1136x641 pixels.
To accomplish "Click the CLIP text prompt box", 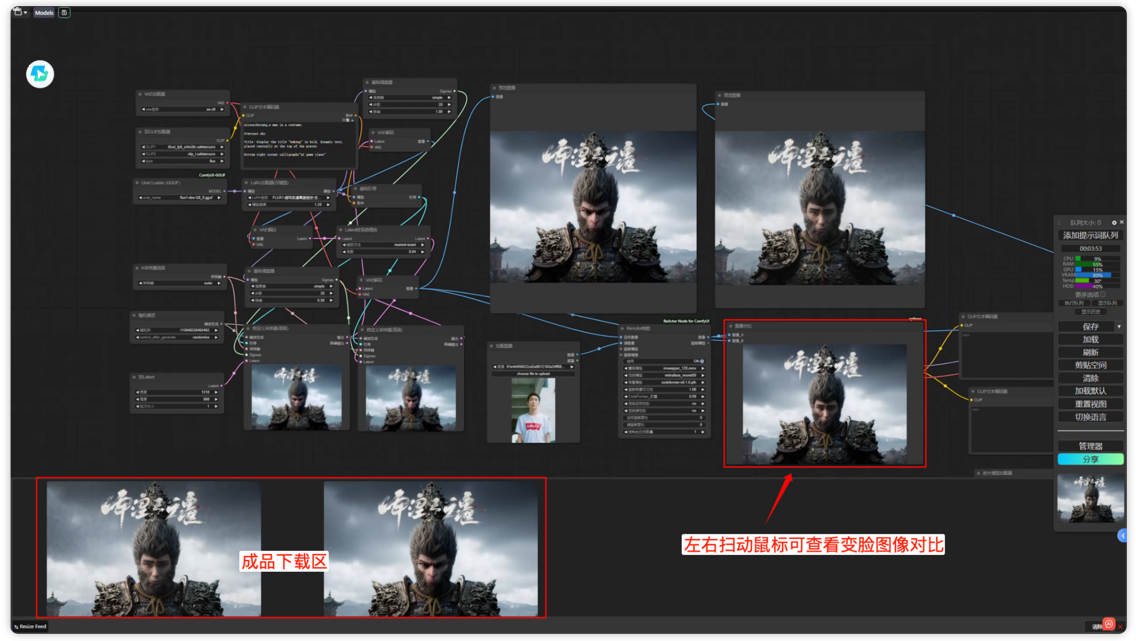I will click(299, 144).
